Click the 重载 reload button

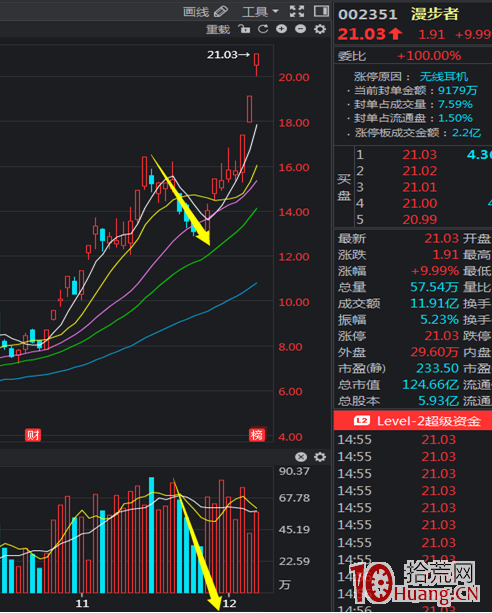218,29
